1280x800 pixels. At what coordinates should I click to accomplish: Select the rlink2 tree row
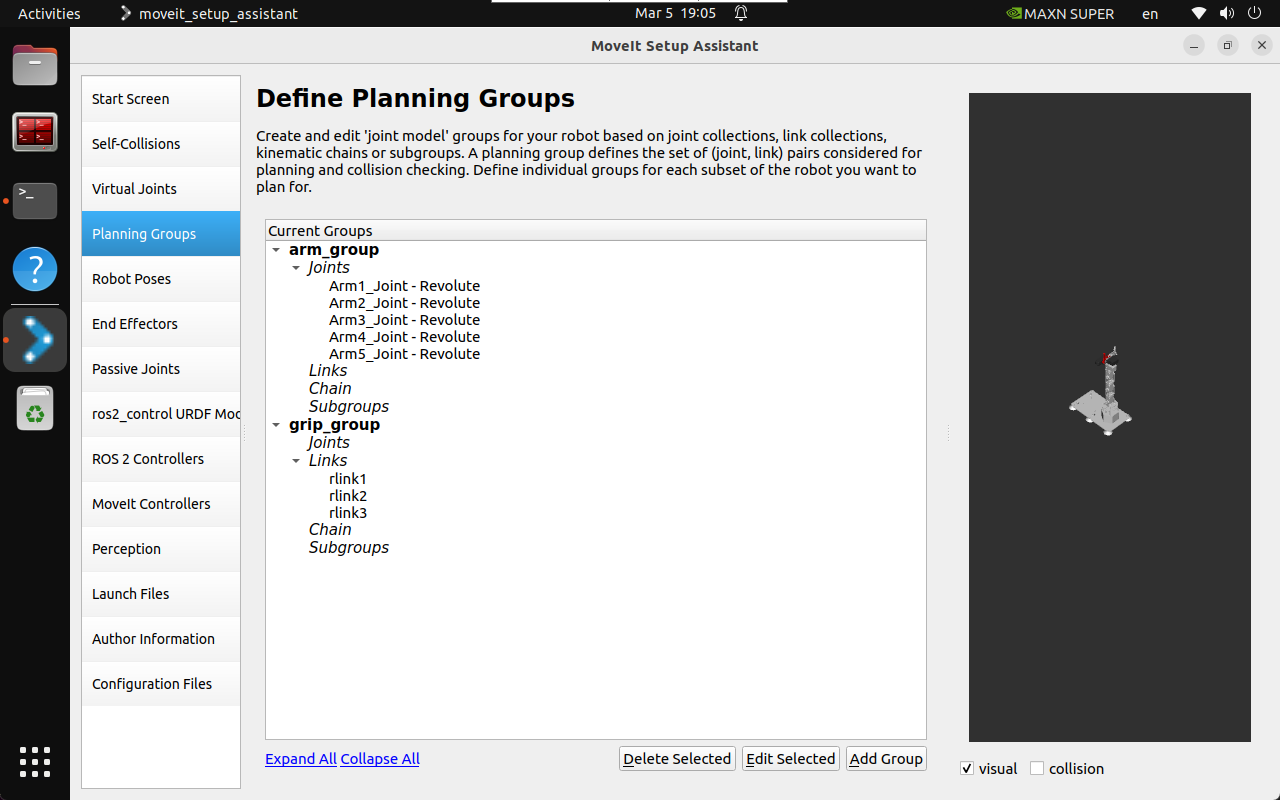pyautogui.click(x=348, y=496)
